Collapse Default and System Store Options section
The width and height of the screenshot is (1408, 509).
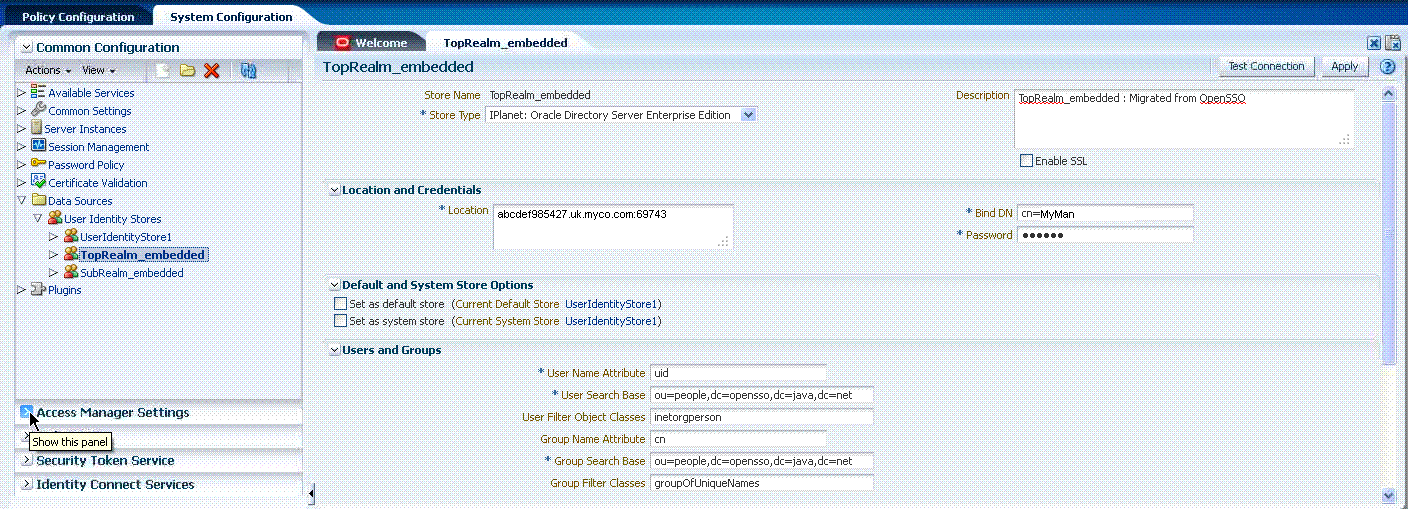(335, 285)
